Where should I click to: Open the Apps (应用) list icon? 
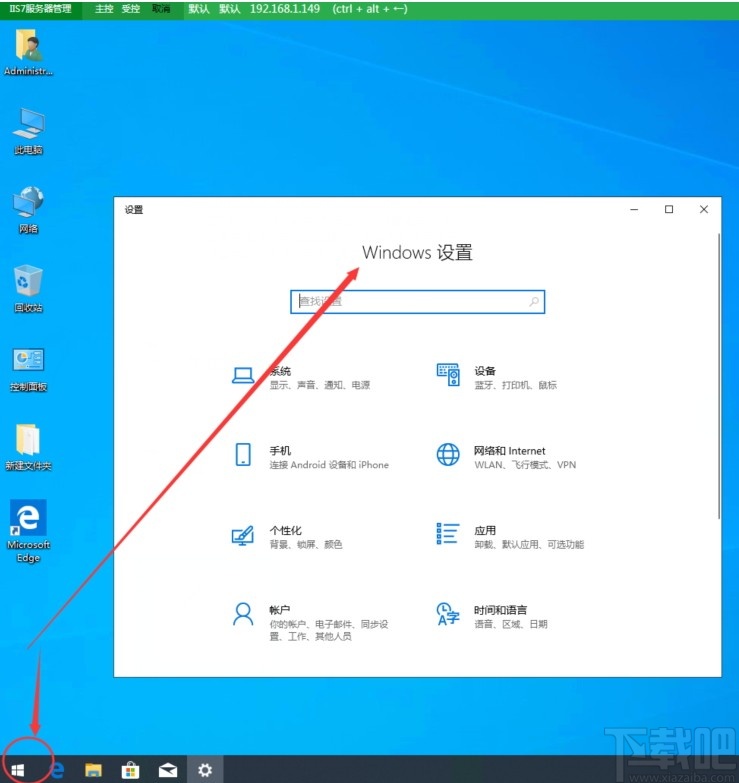448,533
